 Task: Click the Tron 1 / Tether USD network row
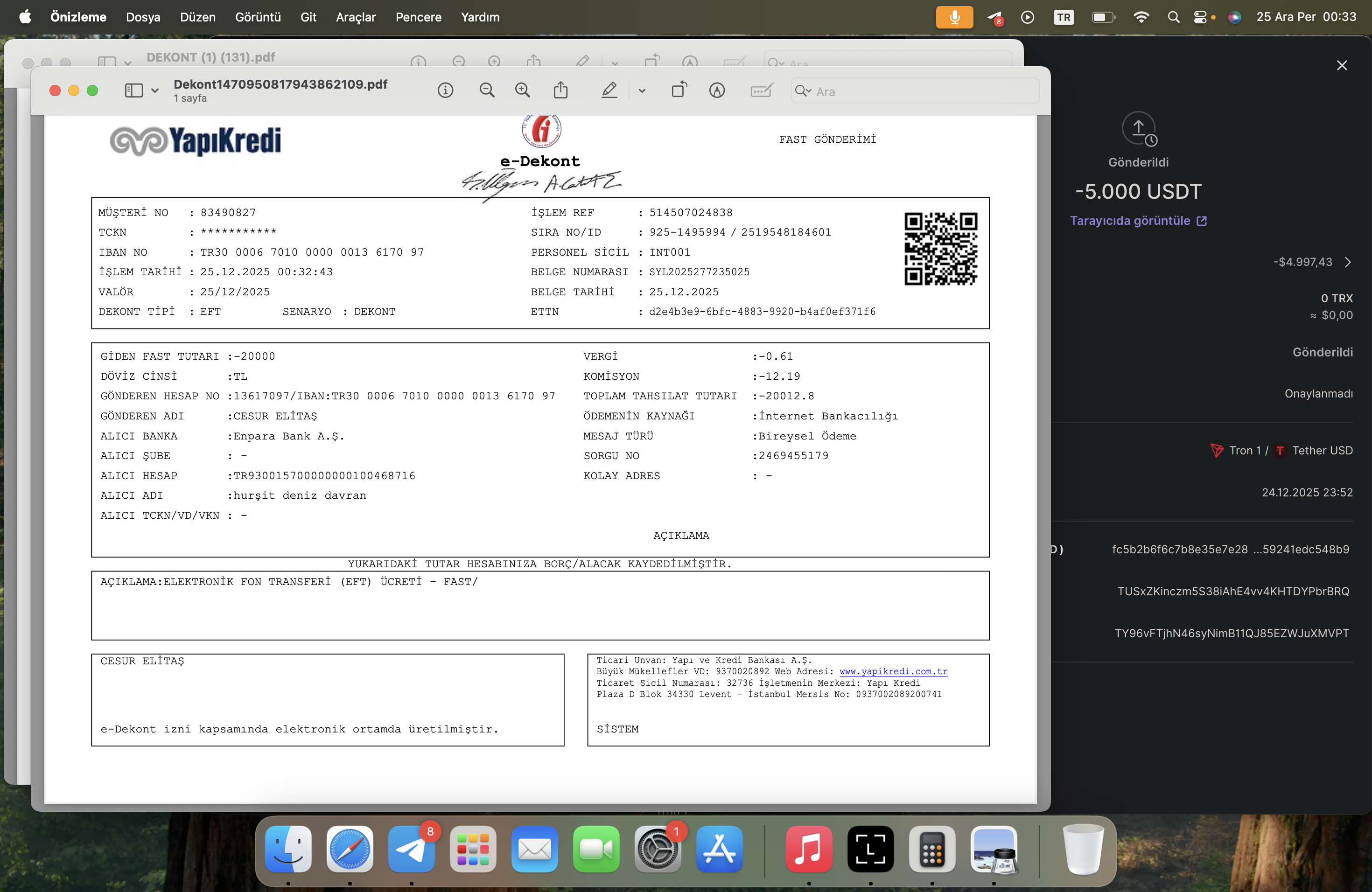point(1281,451)
